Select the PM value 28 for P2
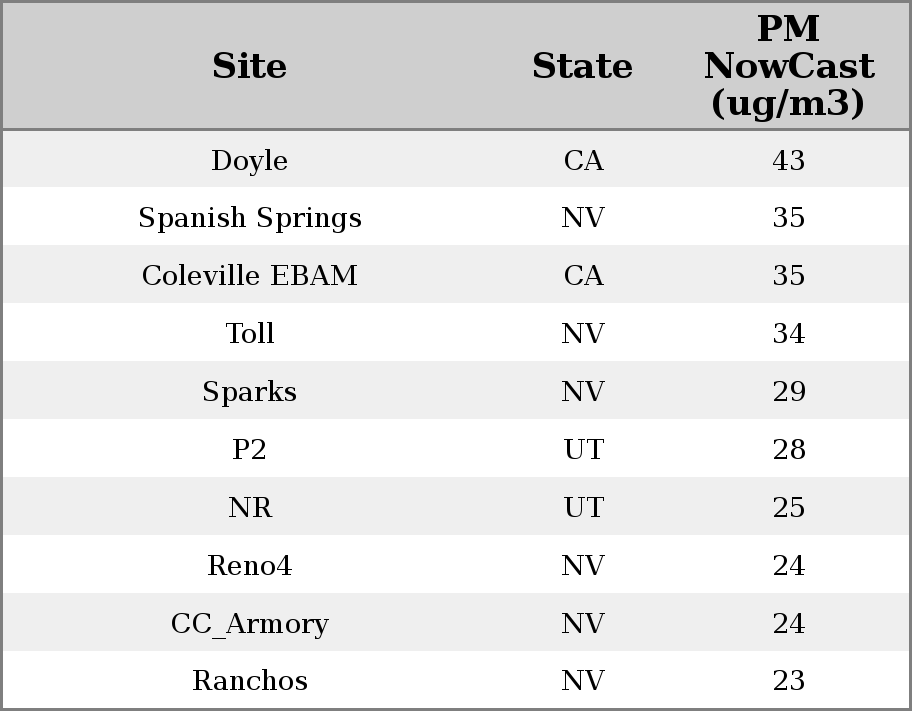The width and height of the screenshot is (912, 711). pos(788,450)
